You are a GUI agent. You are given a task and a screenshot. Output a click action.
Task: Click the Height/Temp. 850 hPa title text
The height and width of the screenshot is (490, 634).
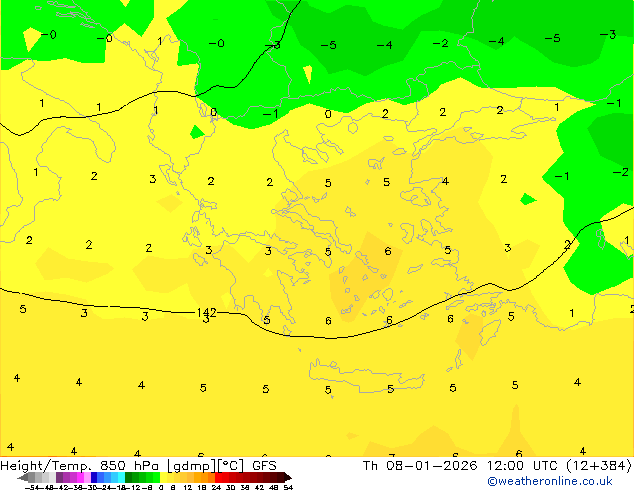(x=80, y=466)
